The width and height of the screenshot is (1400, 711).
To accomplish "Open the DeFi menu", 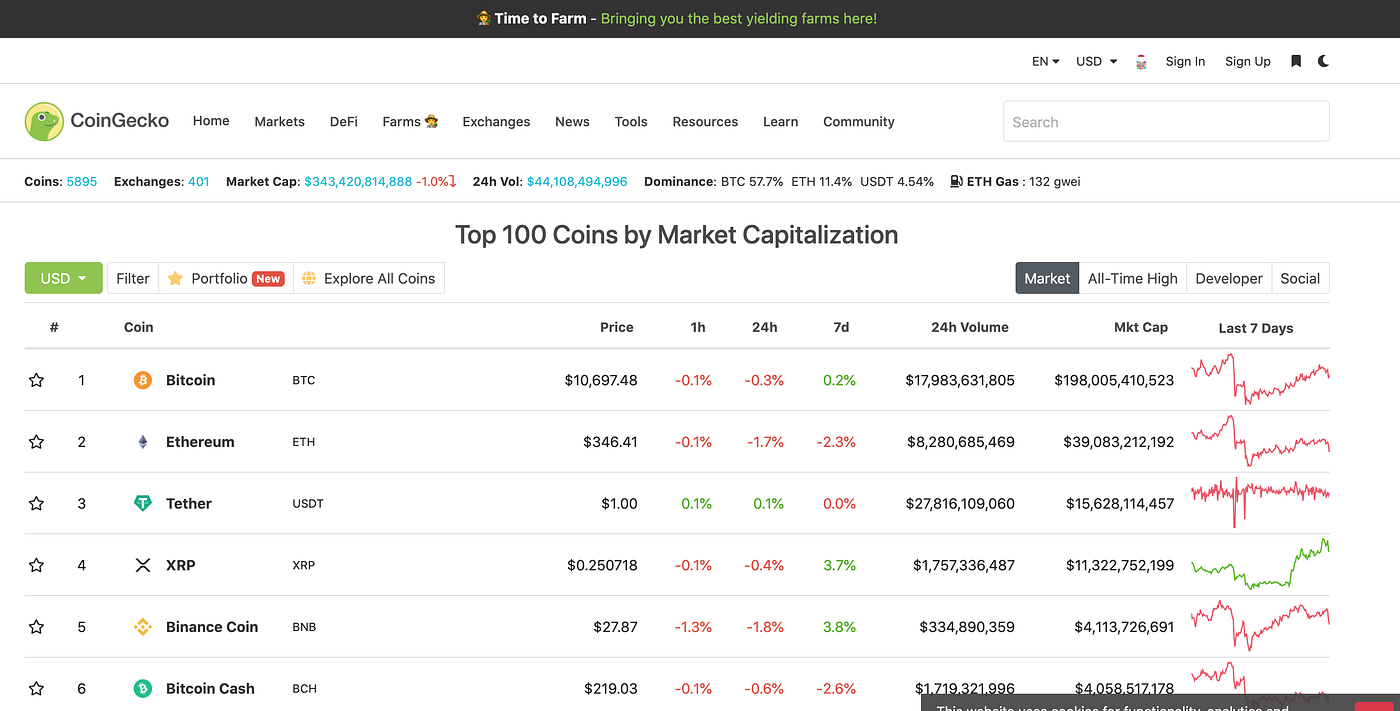I will [x=344, y=121].
